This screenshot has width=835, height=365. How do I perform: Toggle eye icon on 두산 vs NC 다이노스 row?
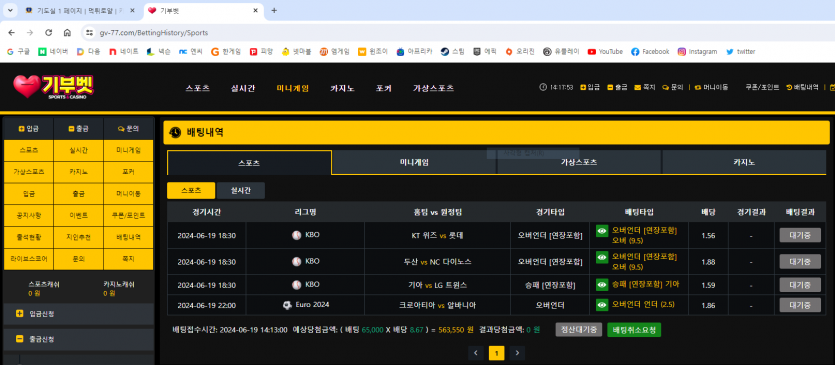click(x=602, y=257)
